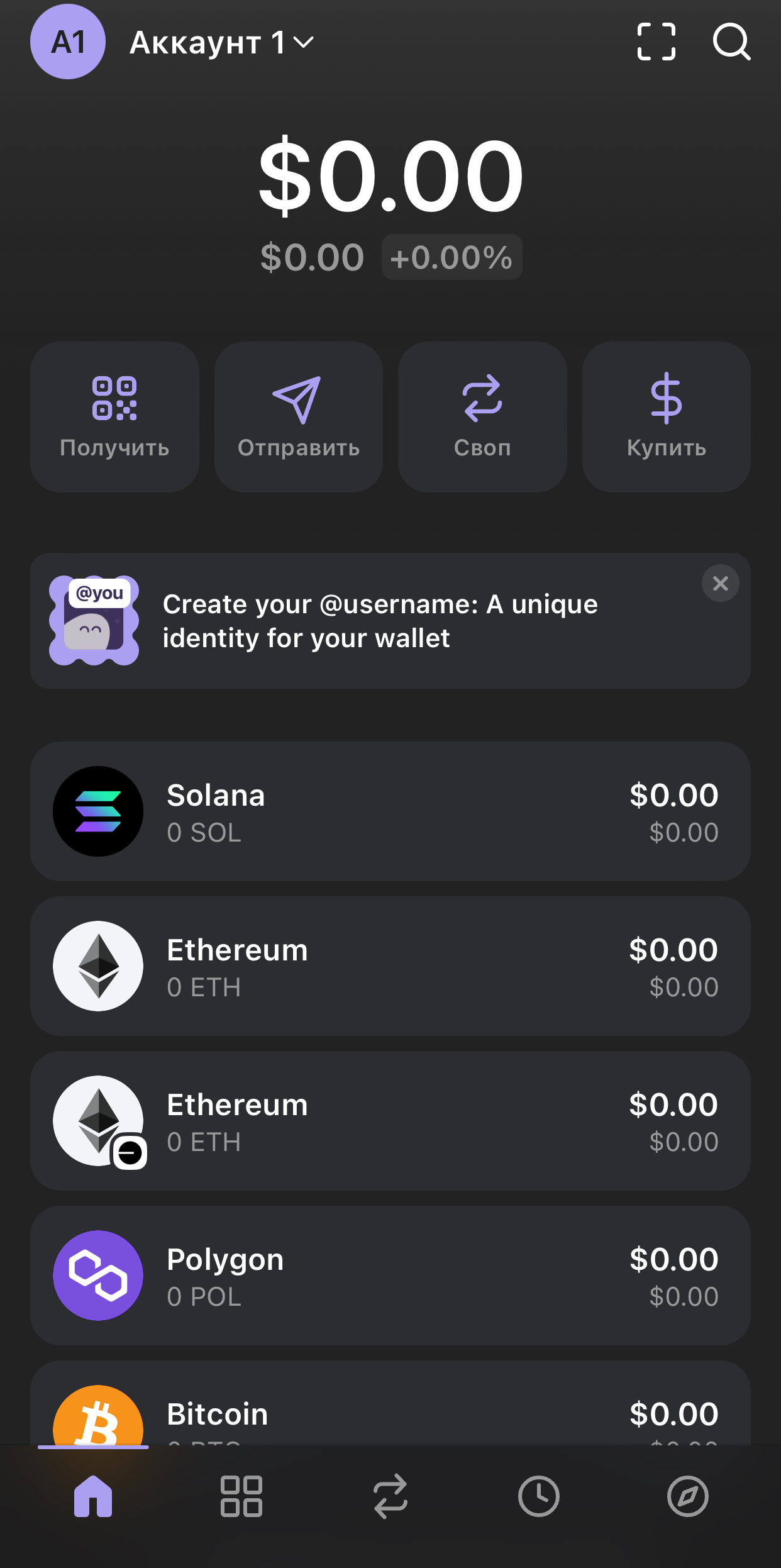Tap the A1 account avatar
The image size is (781, 1568).
[x=68, y=42]
